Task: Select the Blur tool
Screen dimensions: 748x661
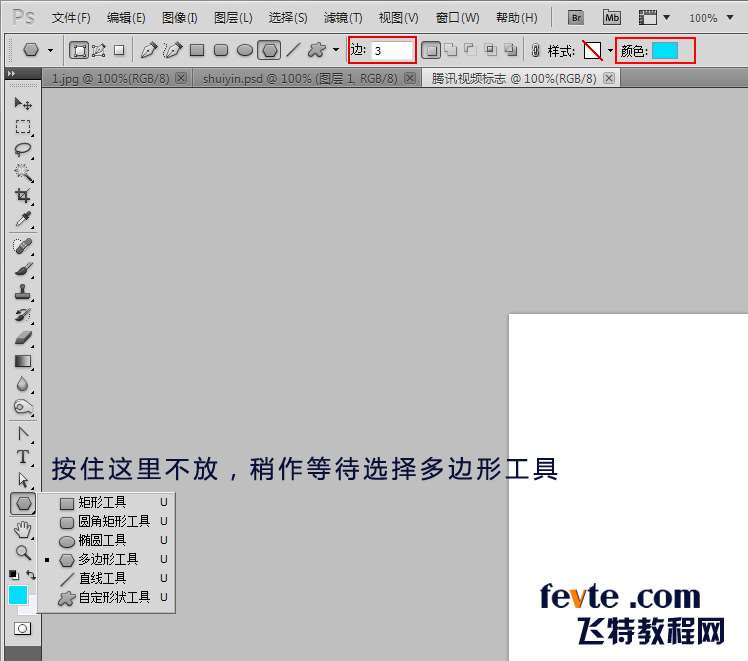Action: pyautogui.click(x=22, y=384)
